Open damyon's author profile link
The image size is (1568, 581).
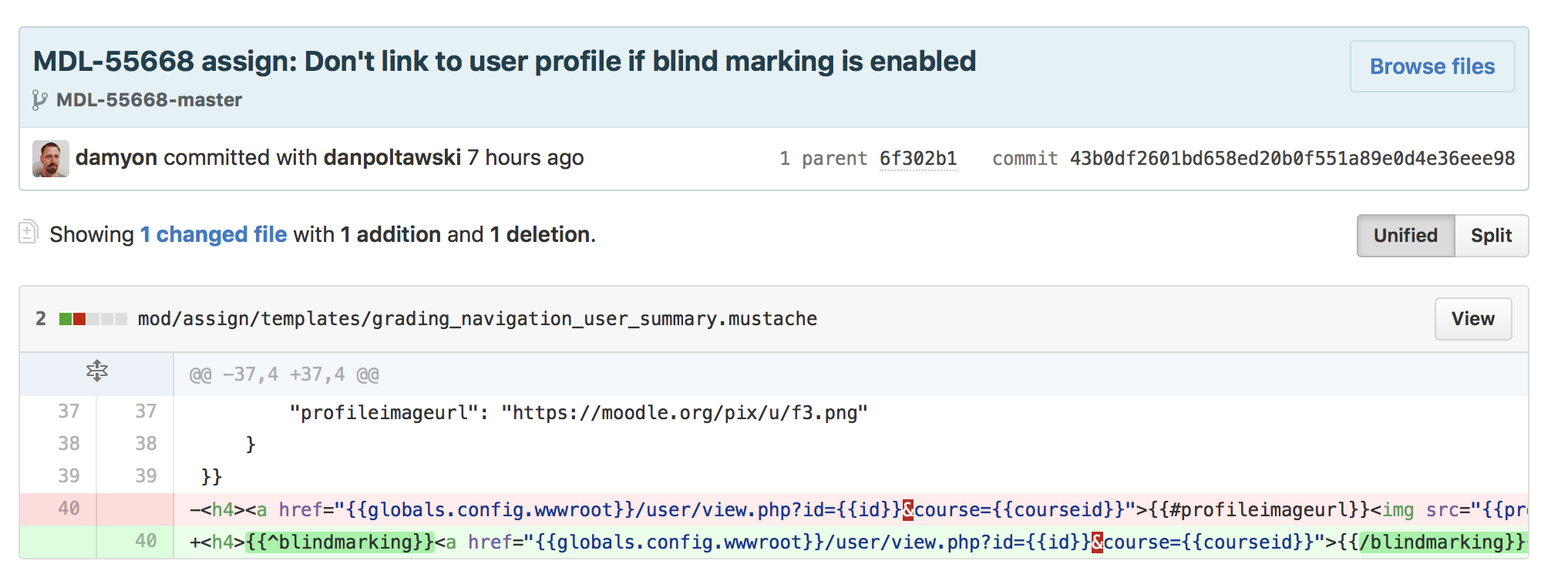click(x=116, y=158)
